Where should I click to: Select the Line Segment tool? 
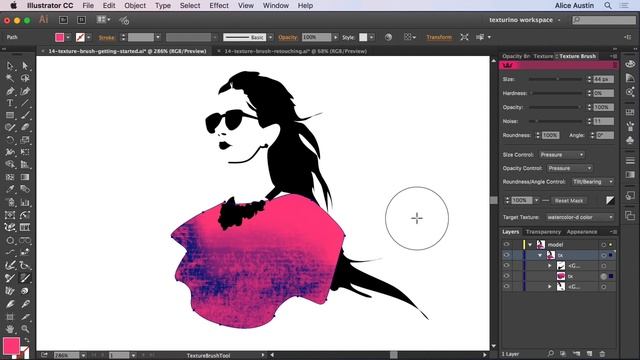25,103
